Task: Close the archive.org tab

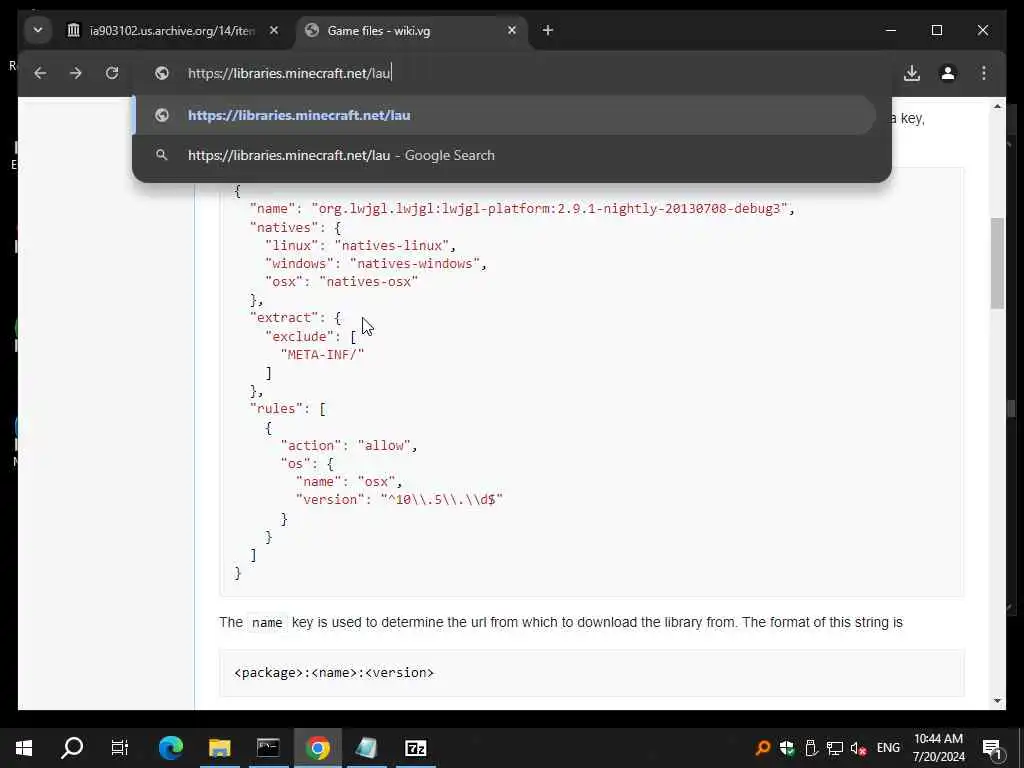Action: (274, 30)
